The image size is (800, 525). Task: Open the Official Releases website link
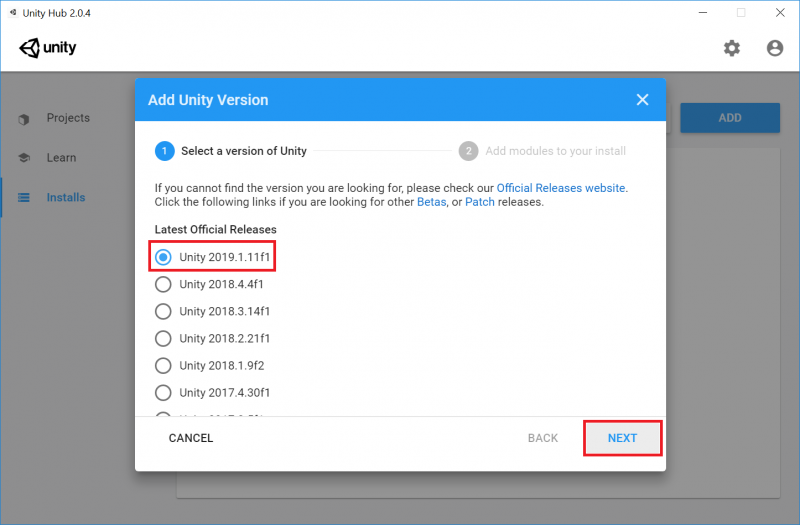[x=561, y=188]
